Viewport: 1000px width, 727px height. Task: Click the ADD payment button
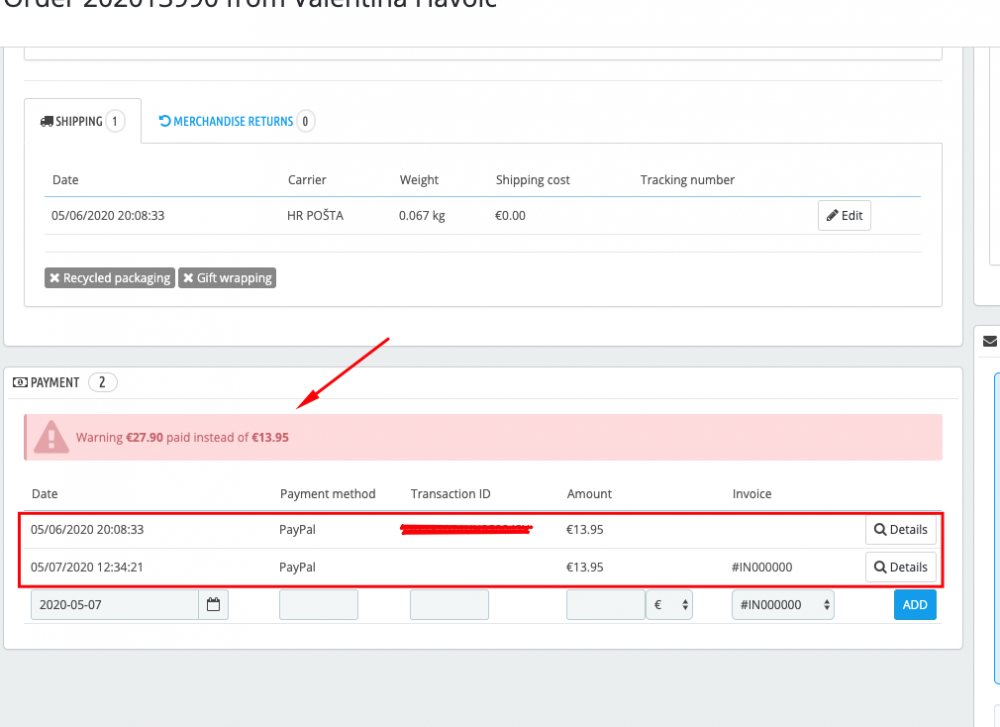tap(915, 605)
